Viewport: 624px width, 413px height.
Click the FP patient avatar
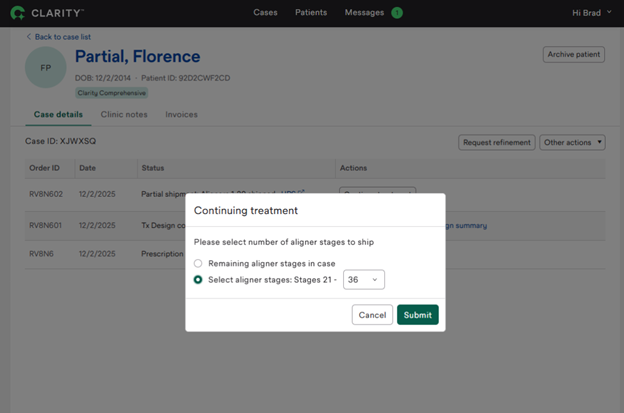tap(45, 69)
